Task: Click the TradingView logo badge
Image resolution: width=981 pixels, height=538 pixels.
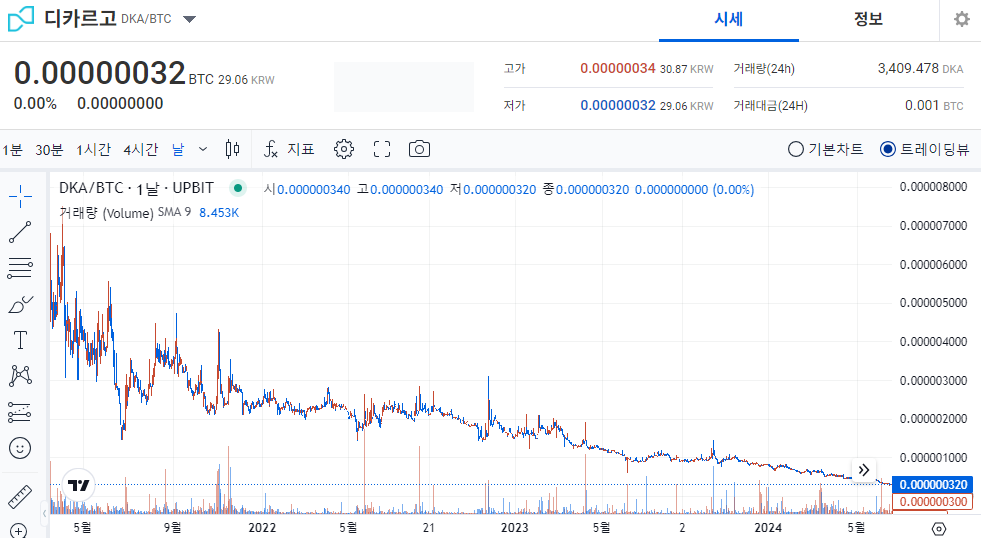Action: click(x=79, y=485)
